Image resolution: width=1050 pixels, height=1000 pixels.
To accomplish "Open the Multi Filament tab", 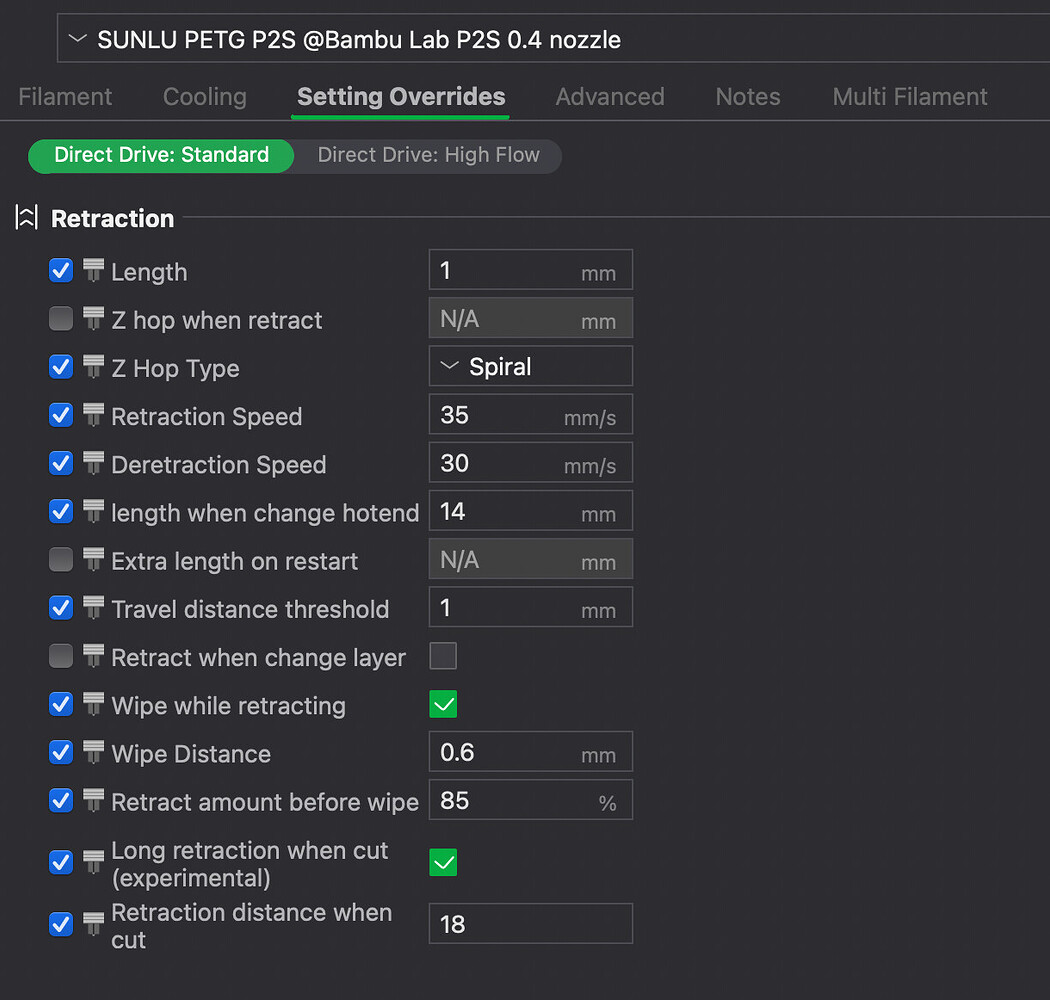I will (910, 97).
